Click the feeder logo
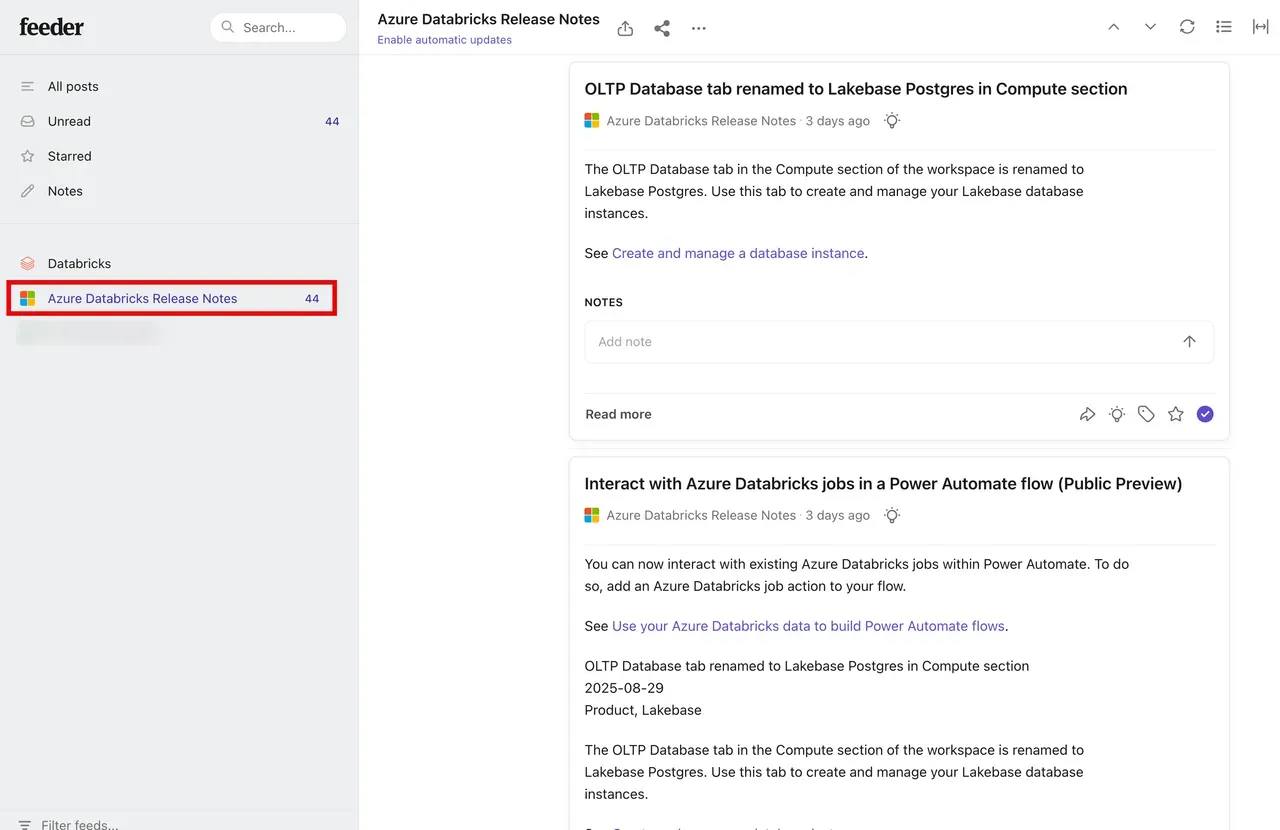 (52, 27)
